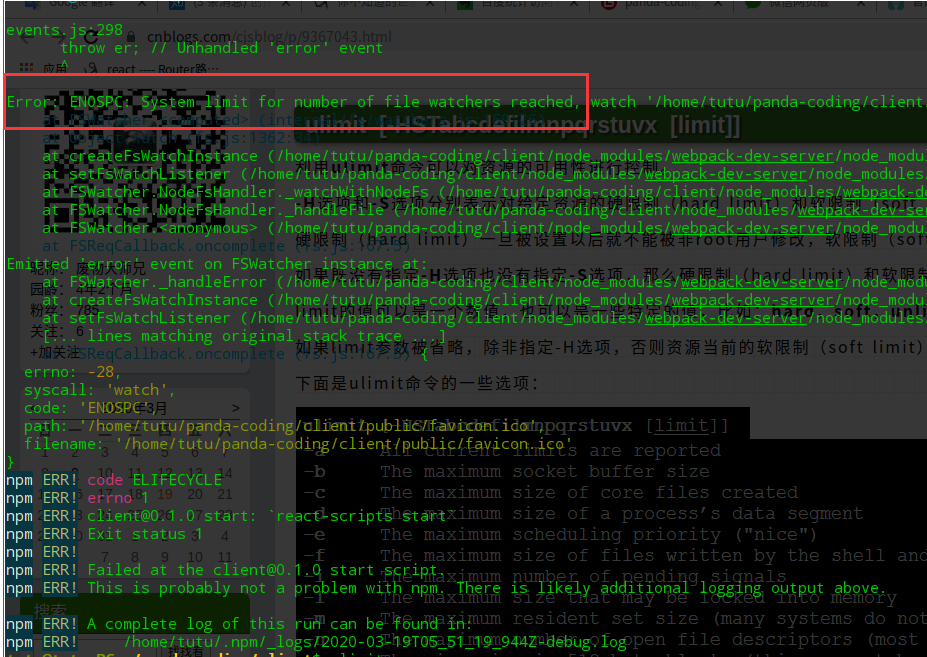This screenshot has width=927, height=657.
Task: Open the 应用 apps bookmark label
Action: [55, 69]
